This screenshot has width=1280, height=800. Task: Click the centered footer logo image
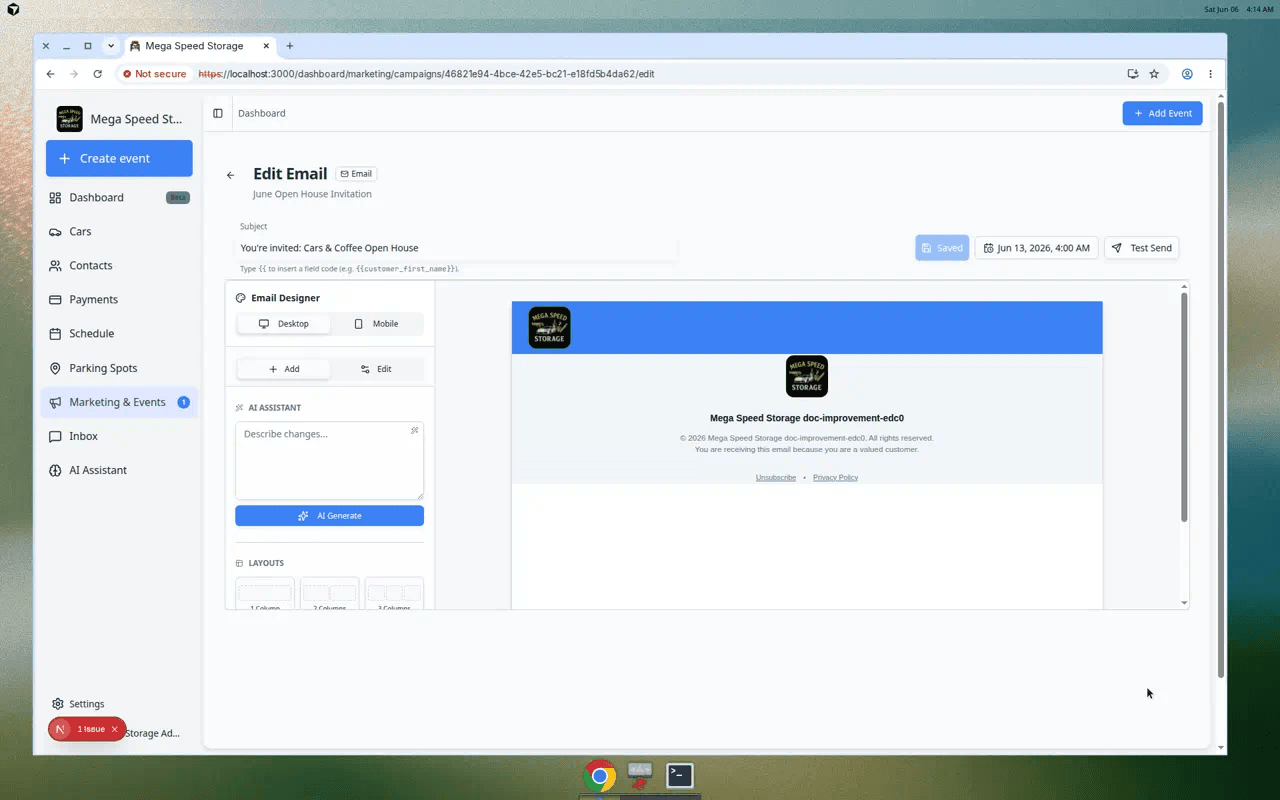click(x=807, y=376)
